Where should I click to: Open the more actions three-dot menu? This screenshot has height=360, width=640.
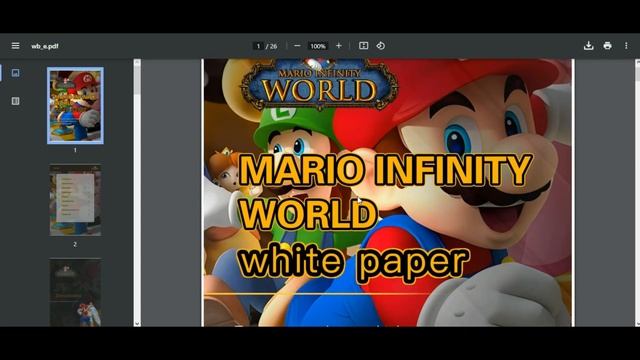click(626, 46)
